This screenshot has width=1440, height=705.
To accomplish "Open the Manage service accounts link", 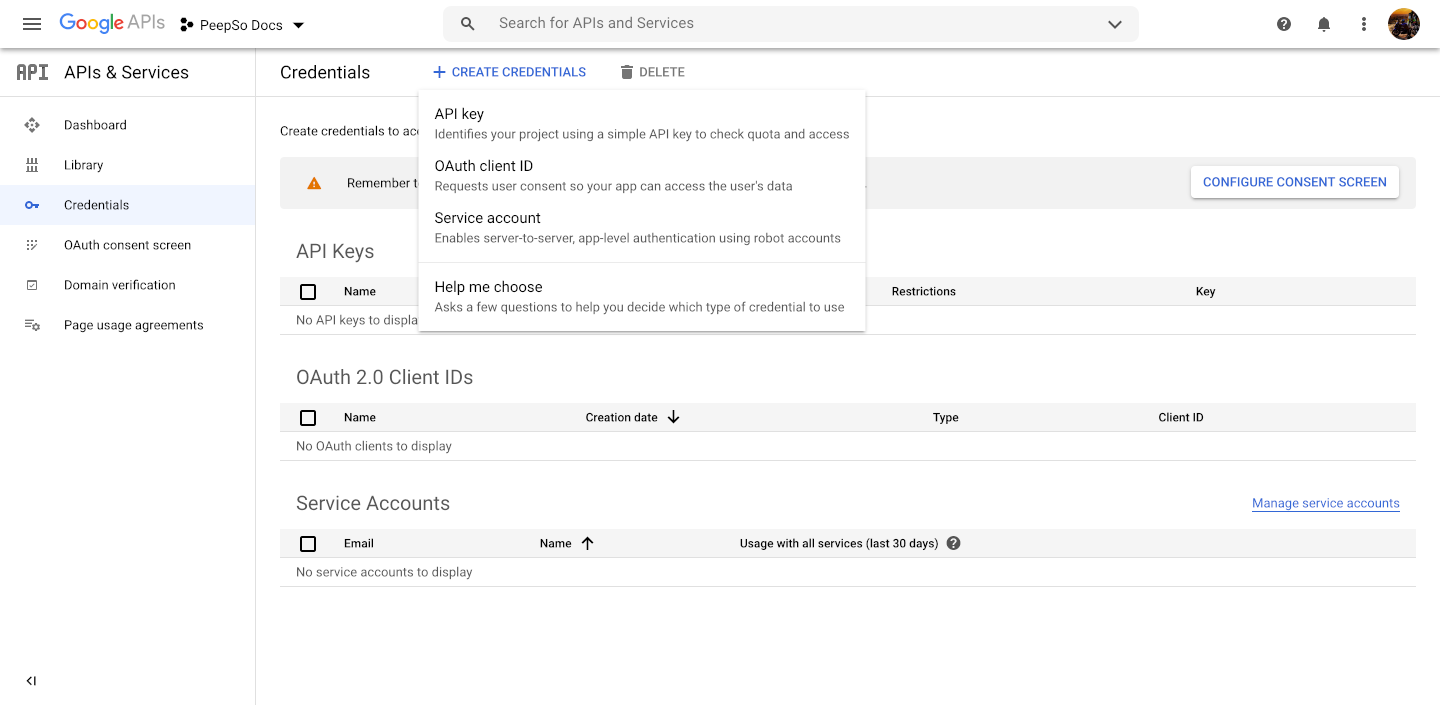I will coord(1326,503).
